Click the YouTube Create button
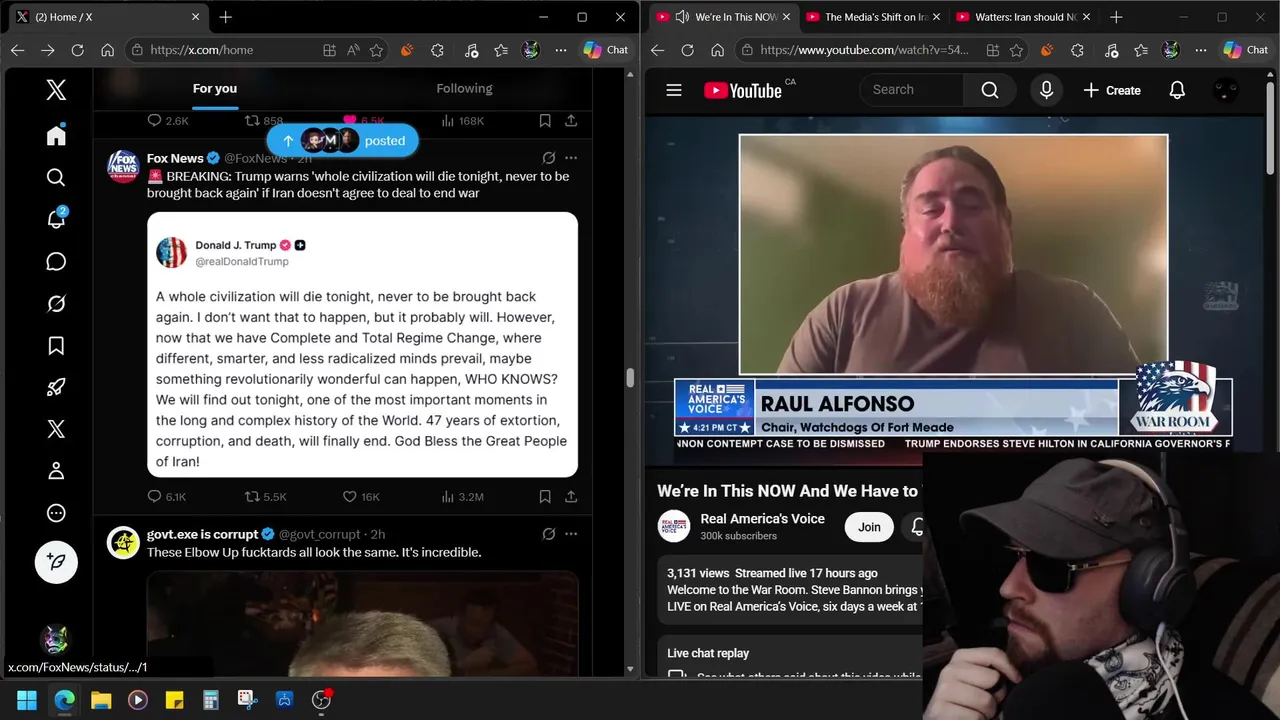Viewport: 1280px width, 720px height. (1112, 90)
